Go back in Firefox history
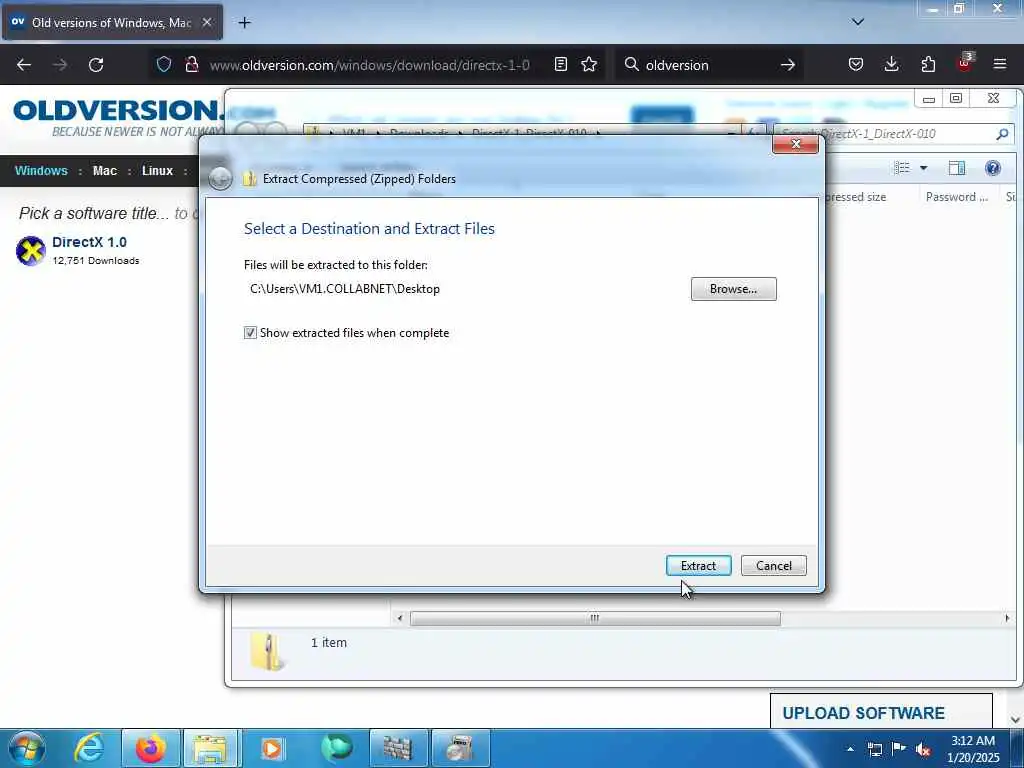Image resolution: width=1024 pixels, height=768 pixels. 24,65
